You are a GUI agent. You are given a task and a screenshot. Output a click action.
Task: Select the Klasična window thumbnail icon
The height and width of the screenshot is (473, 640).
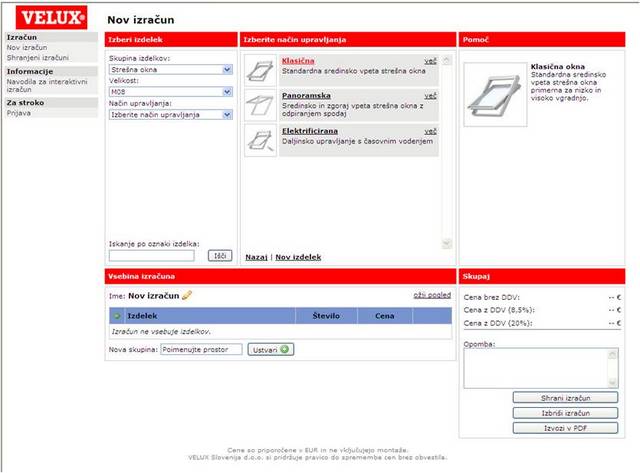point(260,69)
